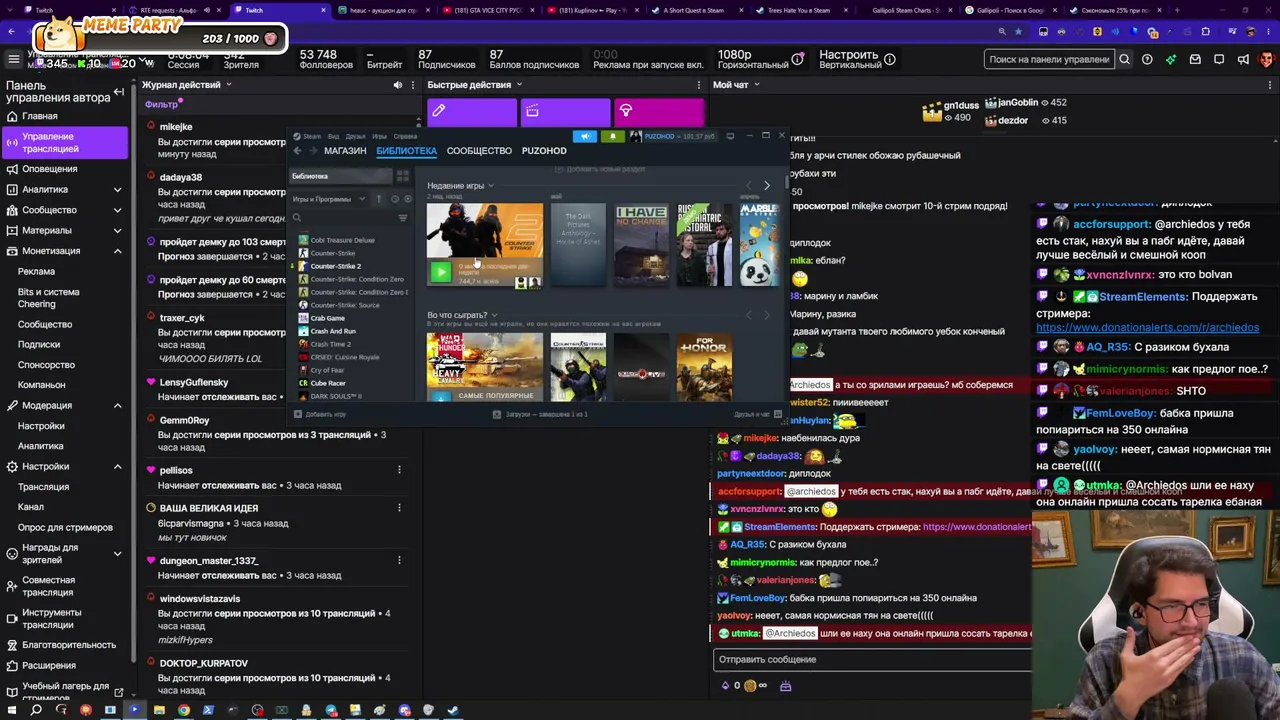
Task: Go to Главная in dashboard sidebar
Action: point(40,116)
